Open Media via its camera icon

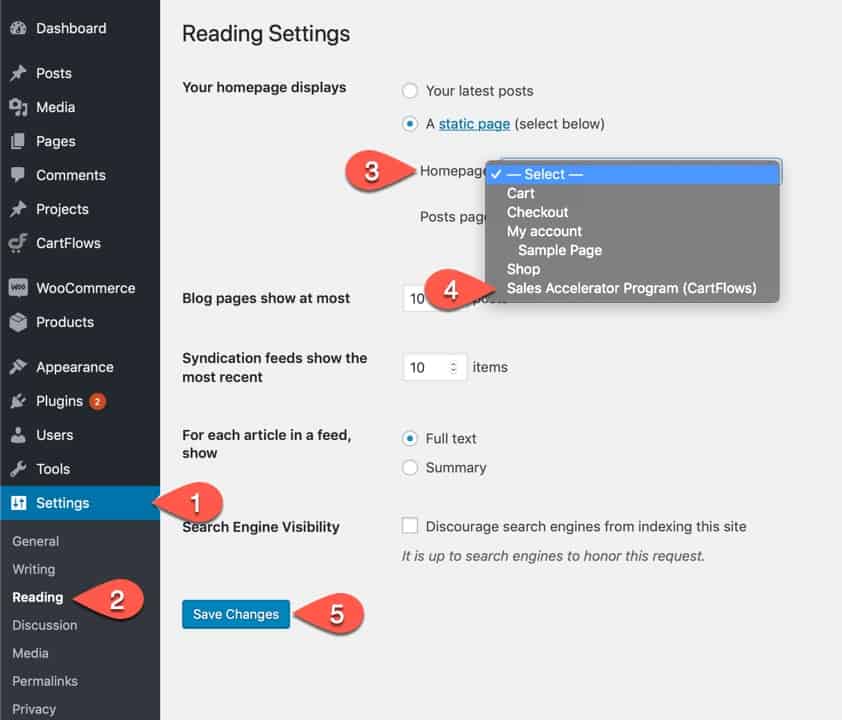click(18, 107)
